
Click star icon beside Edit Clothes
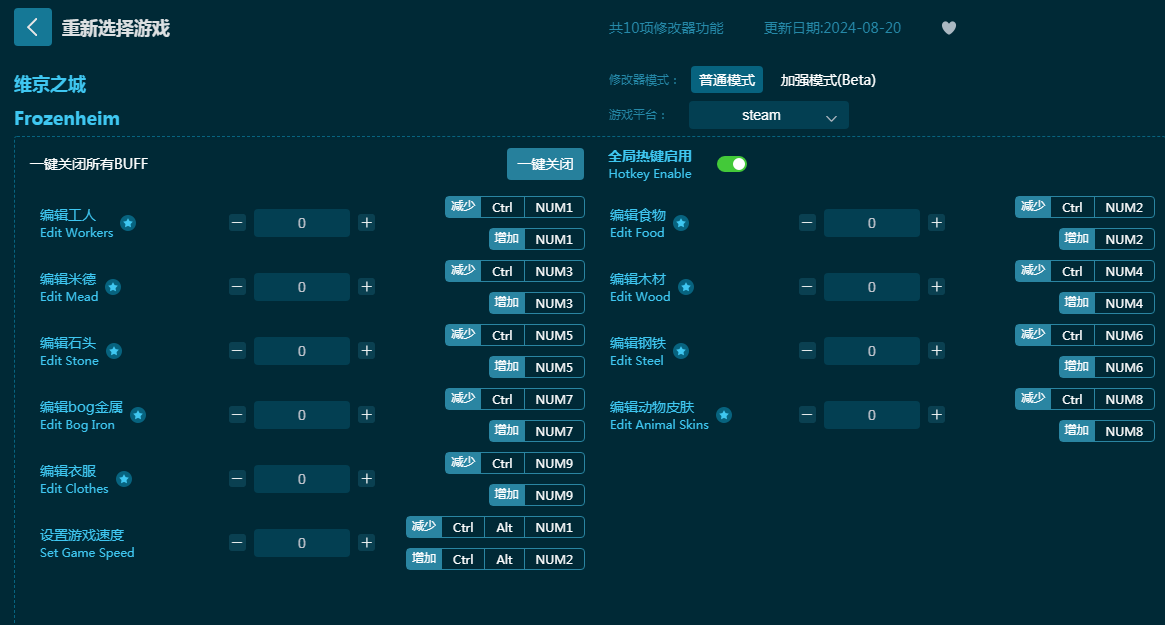point(124,479)
